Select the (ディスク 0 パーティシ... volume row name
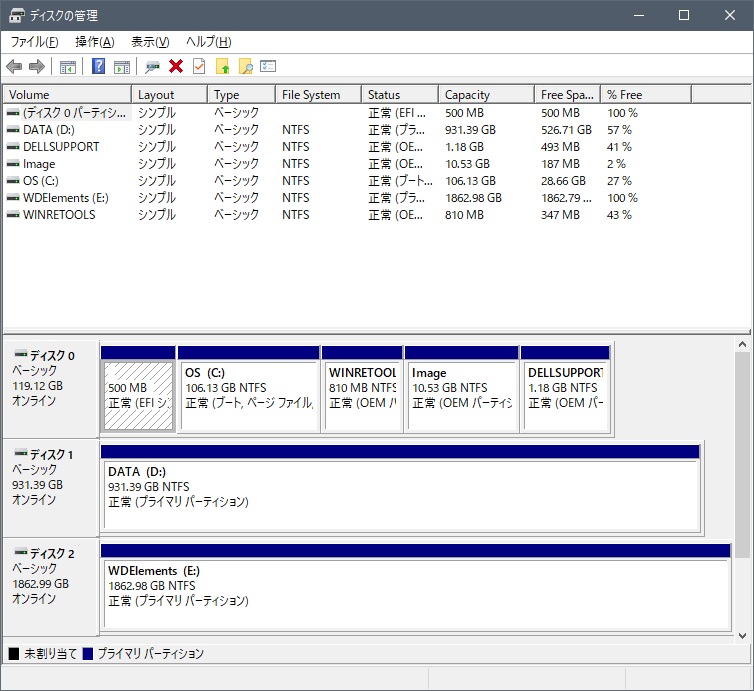 [74, 113]
